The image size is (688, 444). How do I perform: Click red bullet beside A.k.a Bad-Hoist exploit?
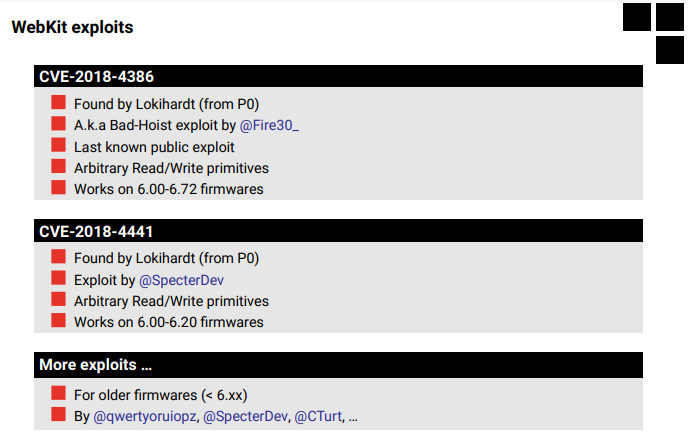pyautogui.click(x=58, y=123)
